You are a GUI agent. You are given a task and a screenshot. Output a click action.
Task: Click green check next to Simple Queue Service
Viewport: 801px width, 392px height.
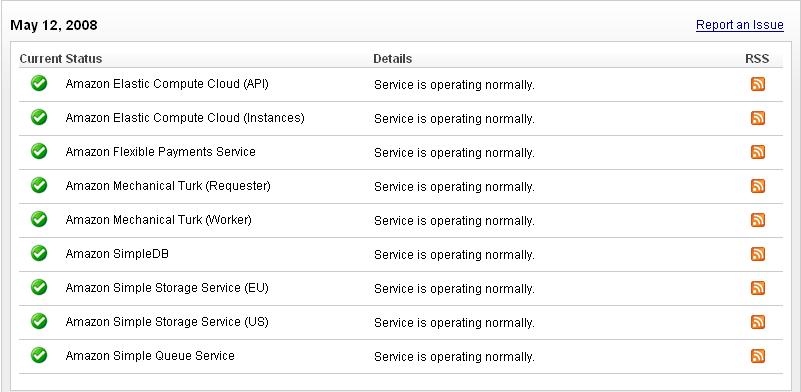click(39, 355)
